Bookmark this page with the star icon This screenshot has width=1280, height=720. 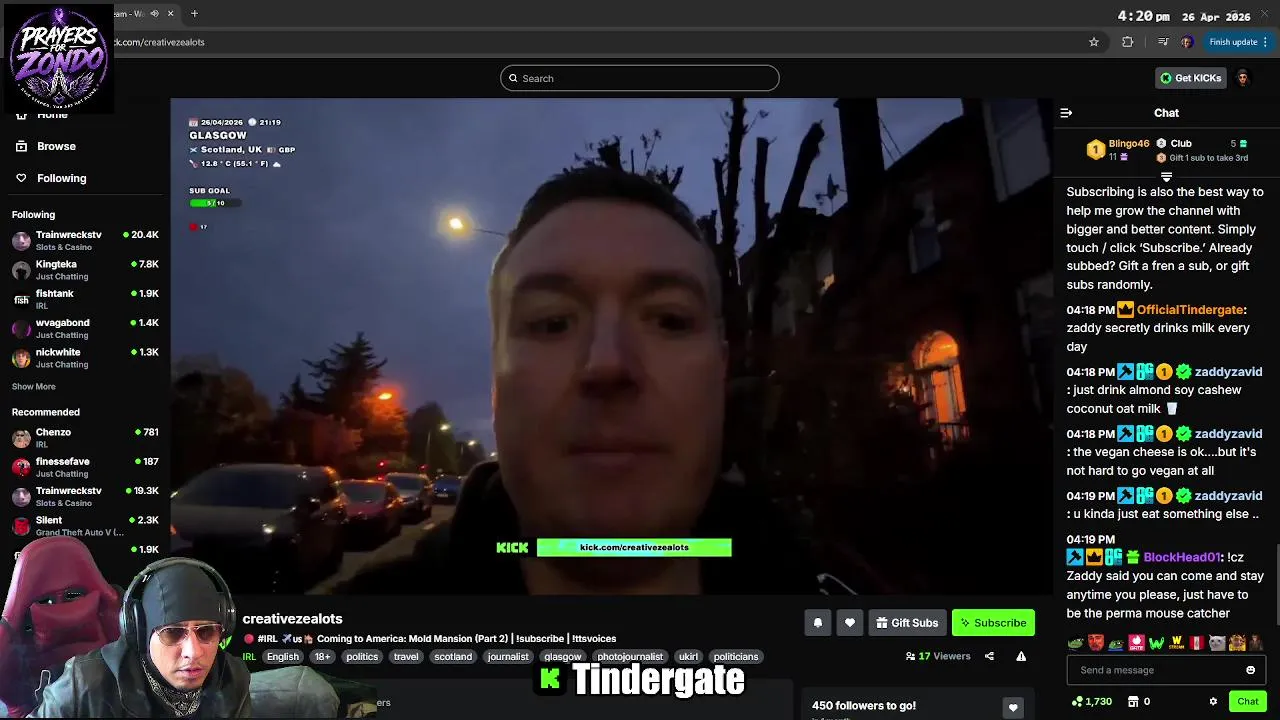(x=1094, y=42)
